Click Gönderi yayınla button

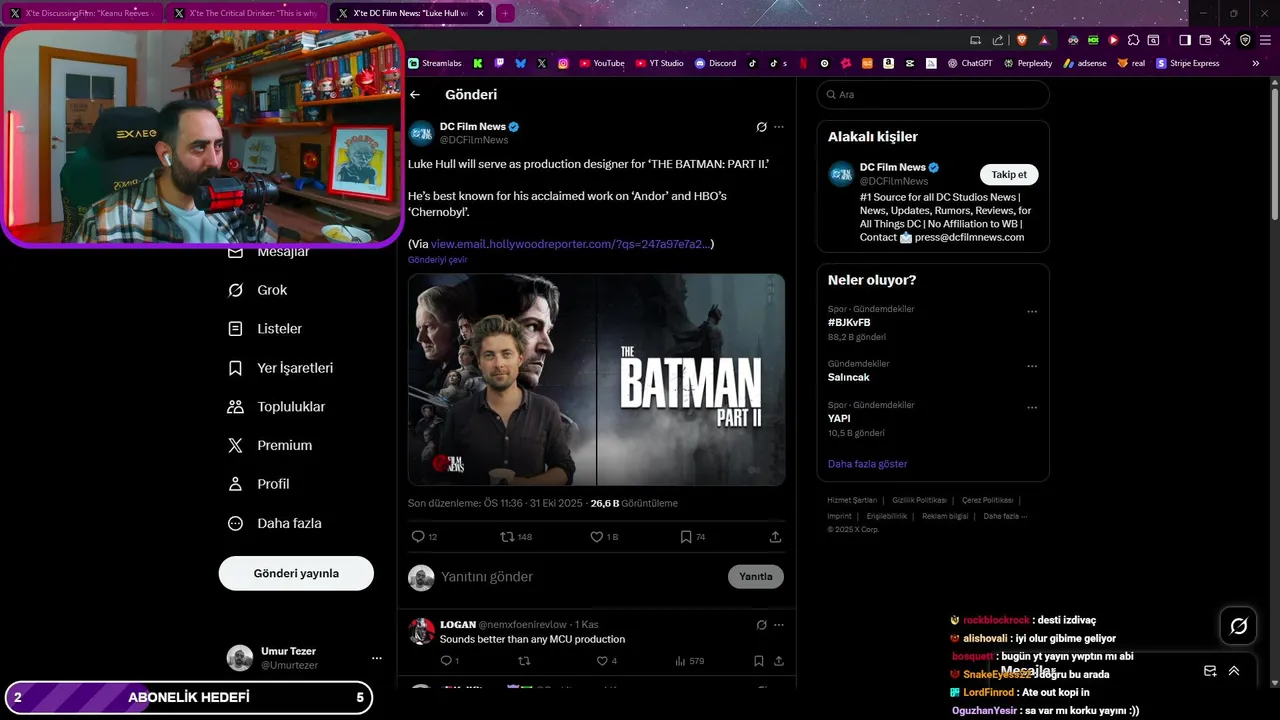click(296, 573)
